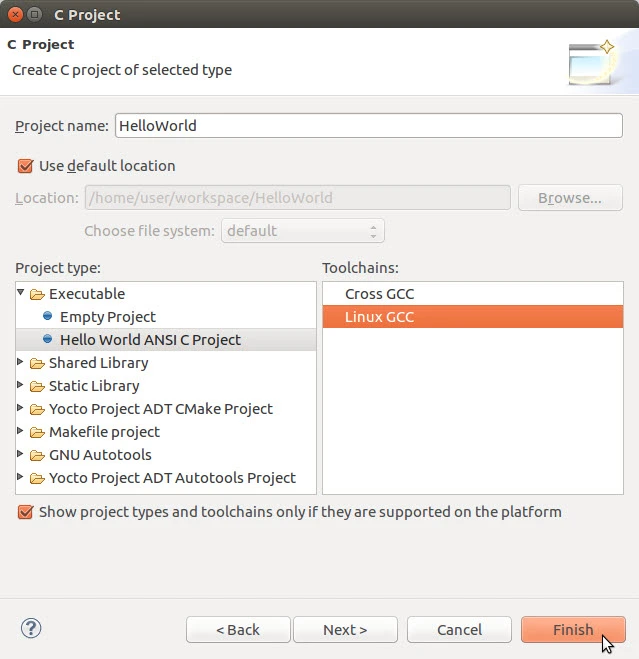Click the Empty Project bullet icon
The height and width of the screenshot is (659, 639).
(x=47, y=317)
